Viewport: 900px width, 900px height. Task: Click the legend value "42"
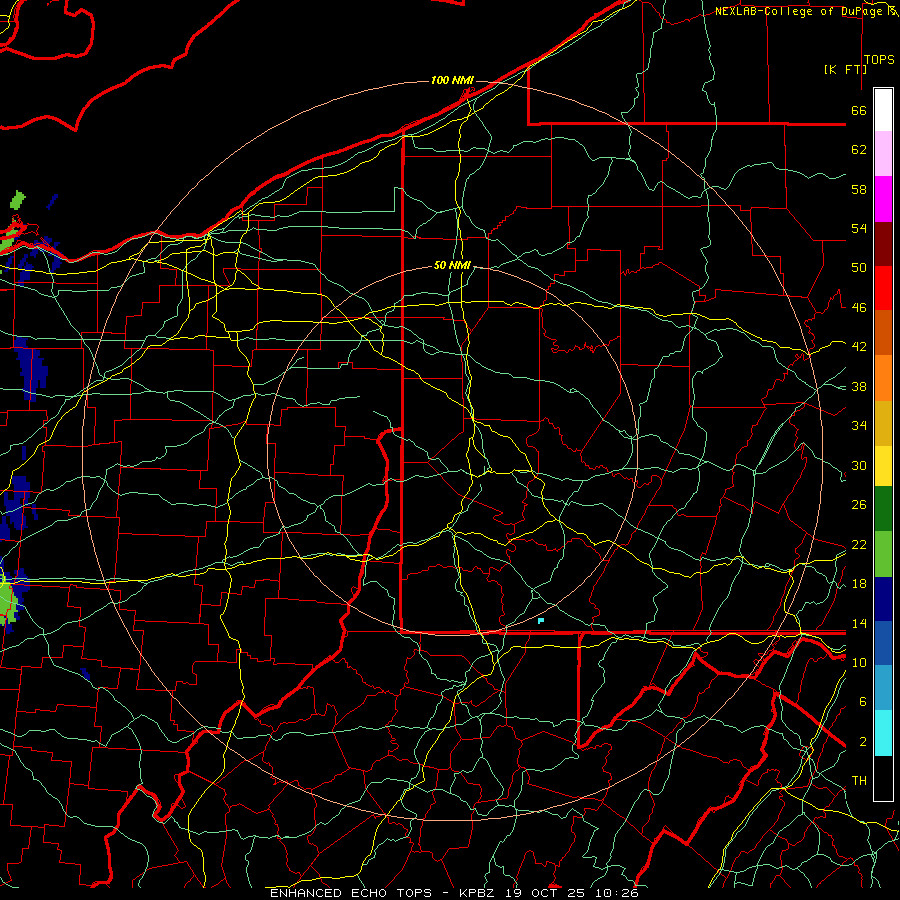tap(859, 347)
